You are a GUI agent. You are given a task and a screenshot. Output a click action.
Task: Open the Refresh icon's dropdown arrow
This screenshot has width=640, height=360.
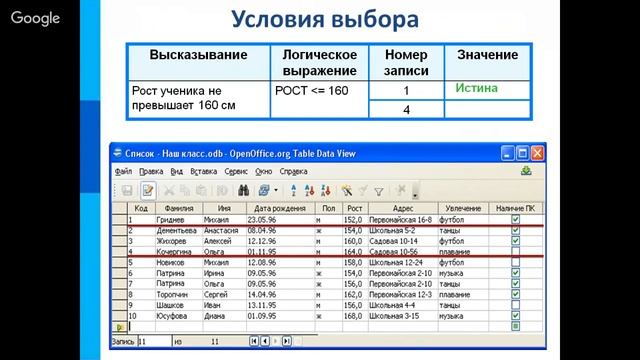click(x=276, y=191)
